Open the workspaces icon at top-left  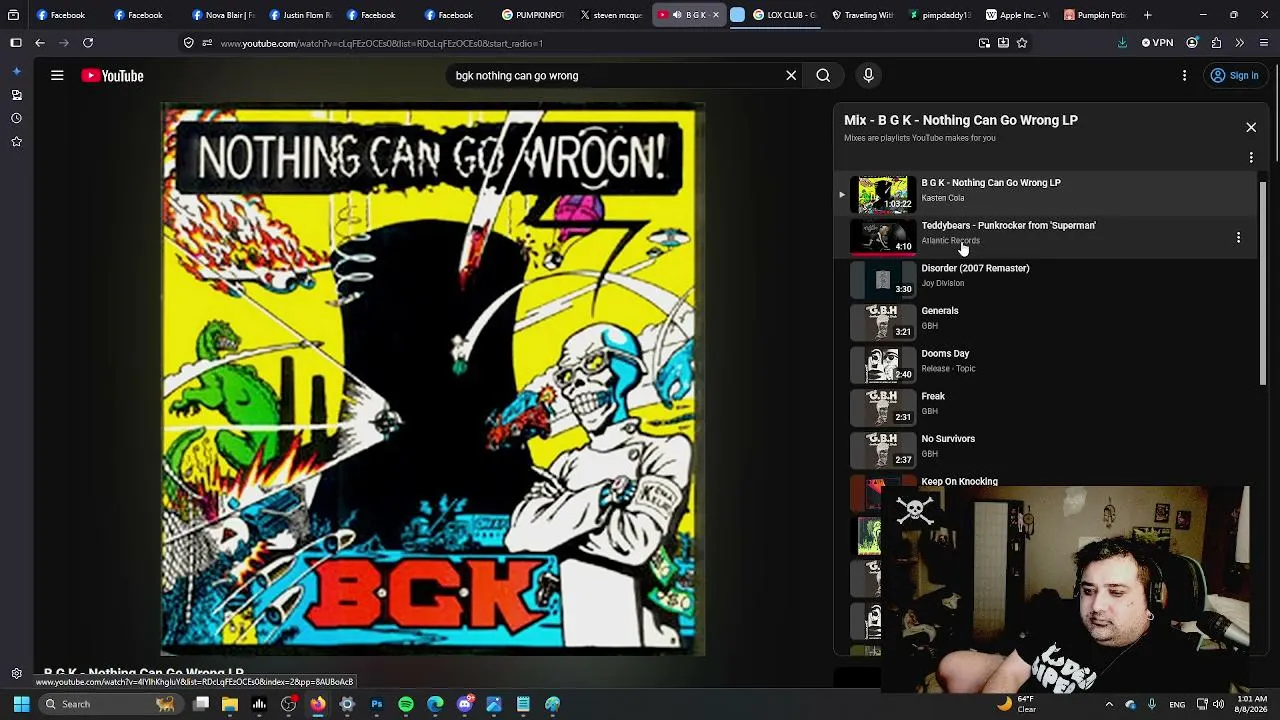point(13,15)
